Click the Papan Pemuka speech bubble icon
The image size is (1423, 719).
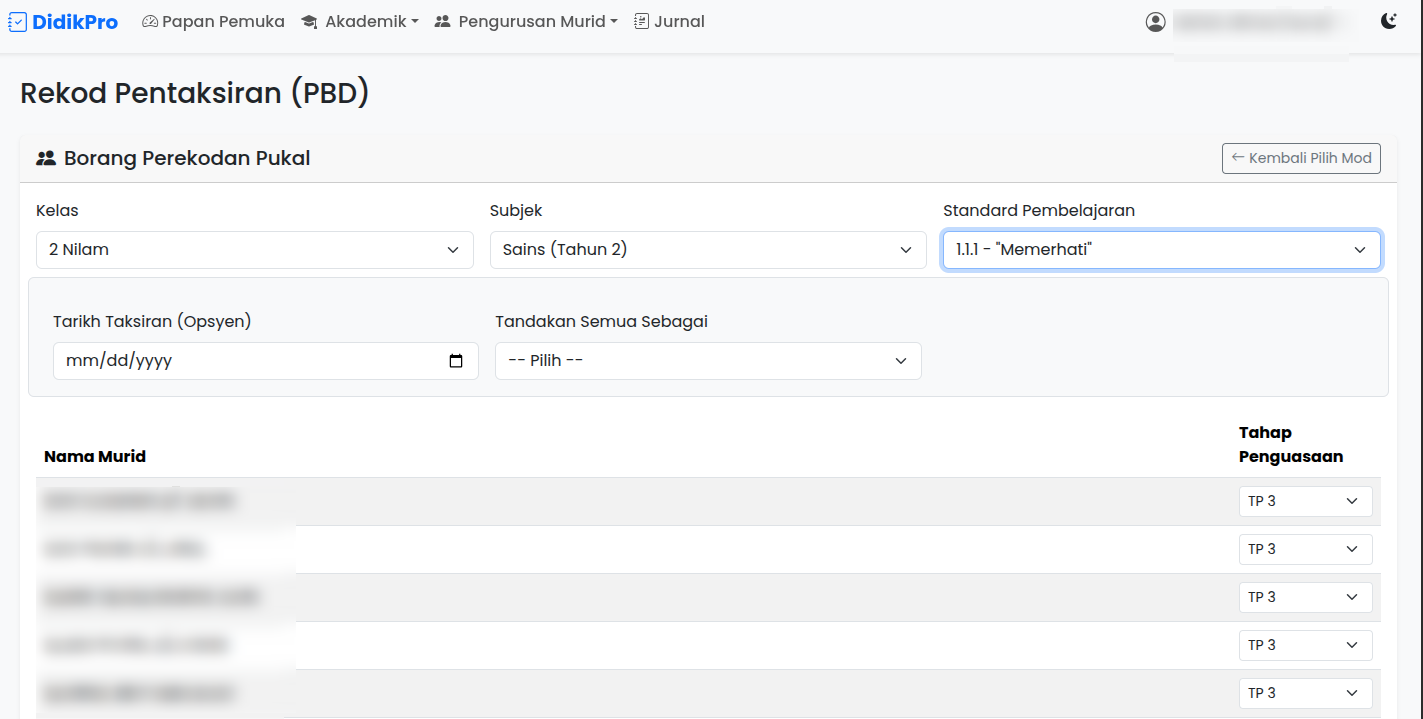point(149,21)
